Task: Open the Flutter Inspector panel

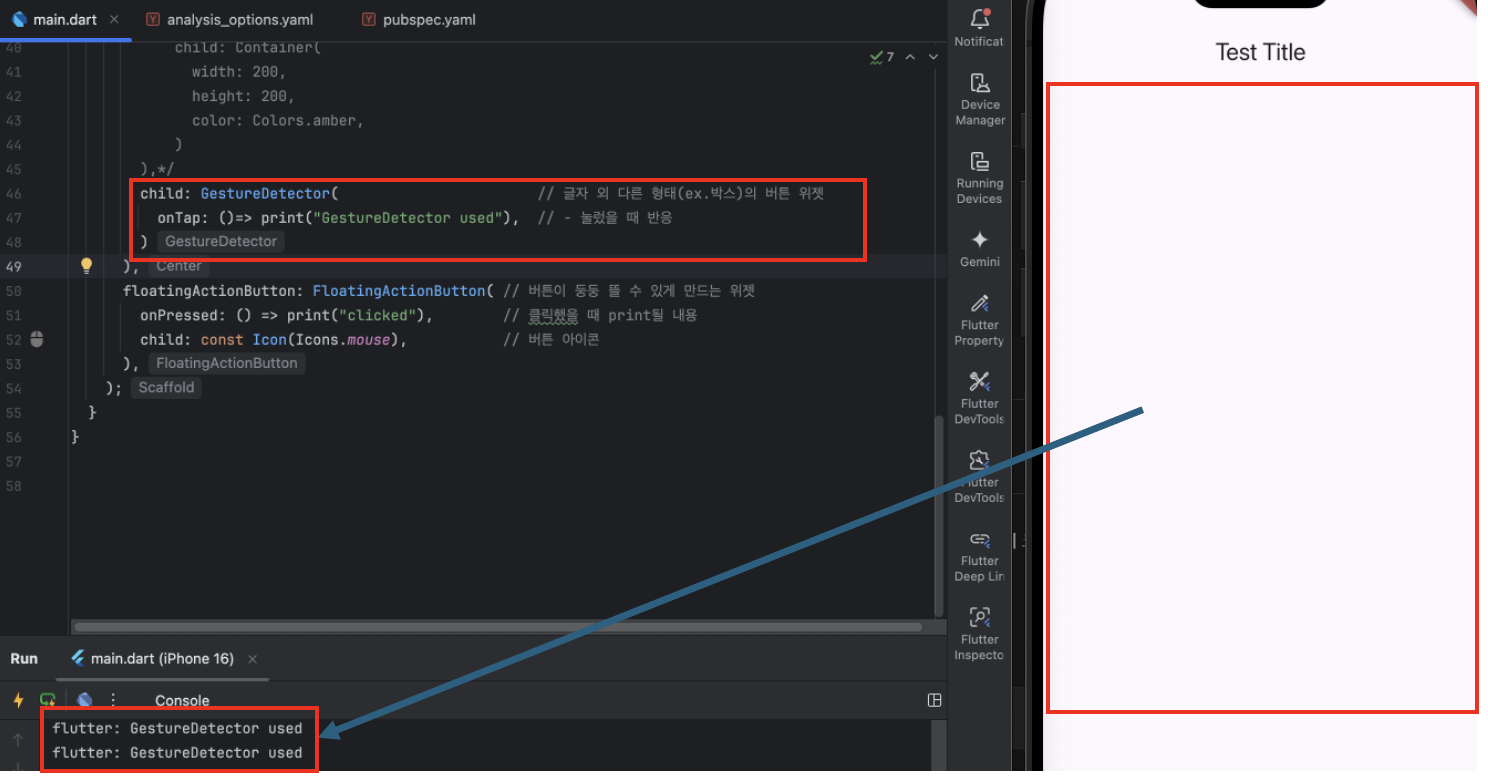Action: pyautogui.click(x=979, y=635)
